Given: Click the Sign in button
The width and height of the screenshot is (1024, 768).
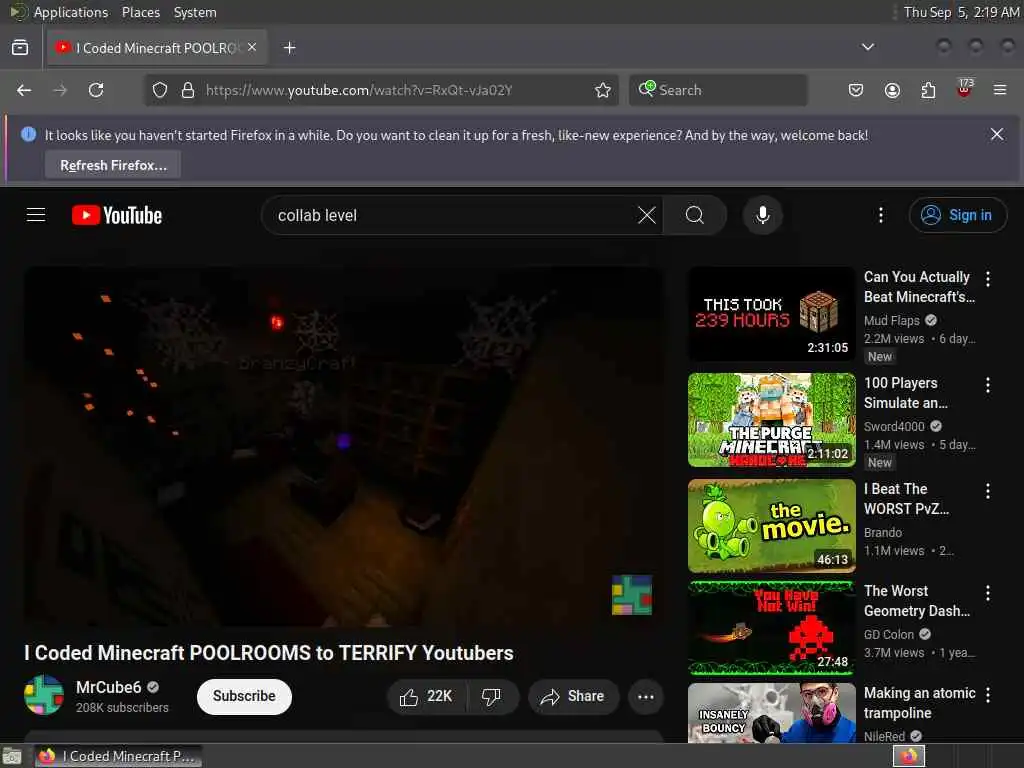Looking at the screenshot, I should click(x=957, y=215).
